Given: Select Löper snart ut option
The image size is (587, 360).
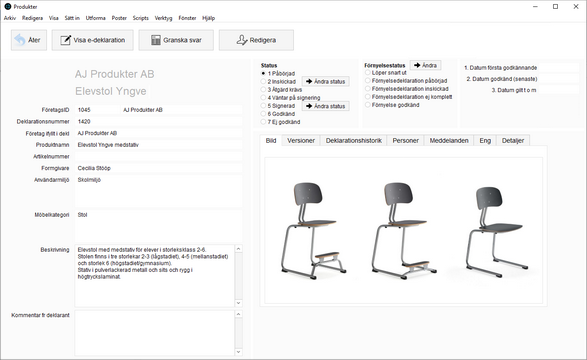Looking at the screenshot, I should [368, 73].
